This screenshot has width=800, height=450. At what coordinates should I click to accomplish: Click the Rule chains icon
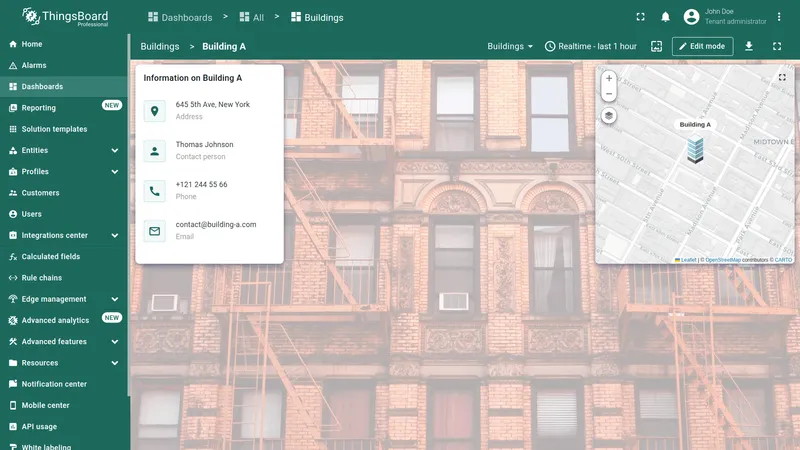[x=13, y=278]
